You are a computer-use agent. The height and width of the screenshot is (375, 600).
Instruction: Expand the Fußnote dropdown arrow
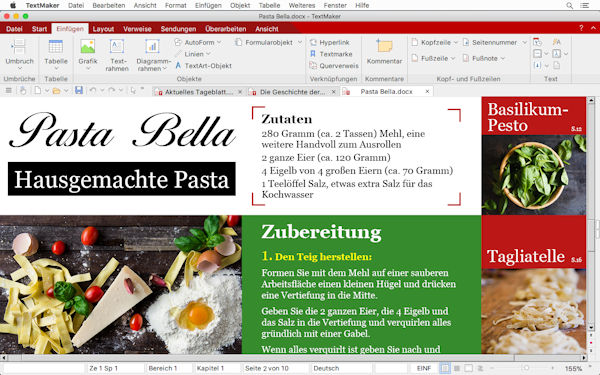click(503, 58)
